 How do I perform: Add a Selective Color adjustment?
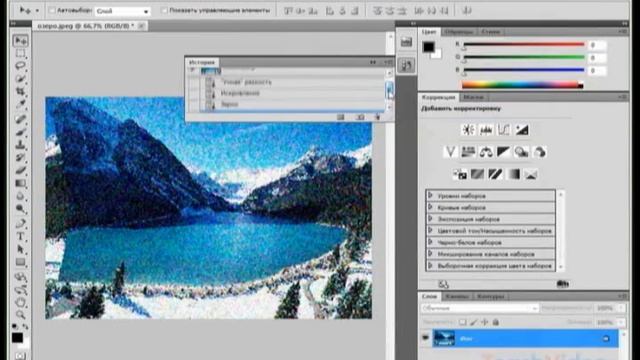[531, 174]
